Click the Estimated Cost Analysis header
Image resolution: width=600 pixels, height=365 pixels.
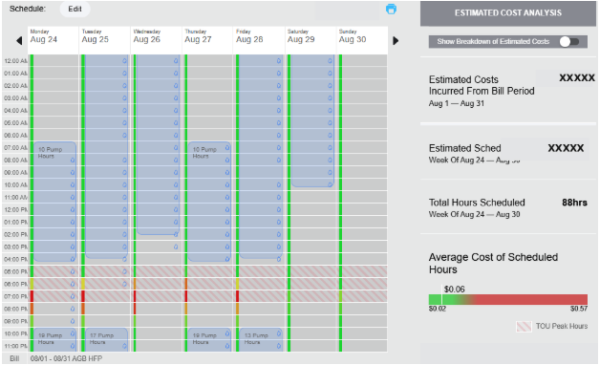pyautogui.click(x=508, y=13)
